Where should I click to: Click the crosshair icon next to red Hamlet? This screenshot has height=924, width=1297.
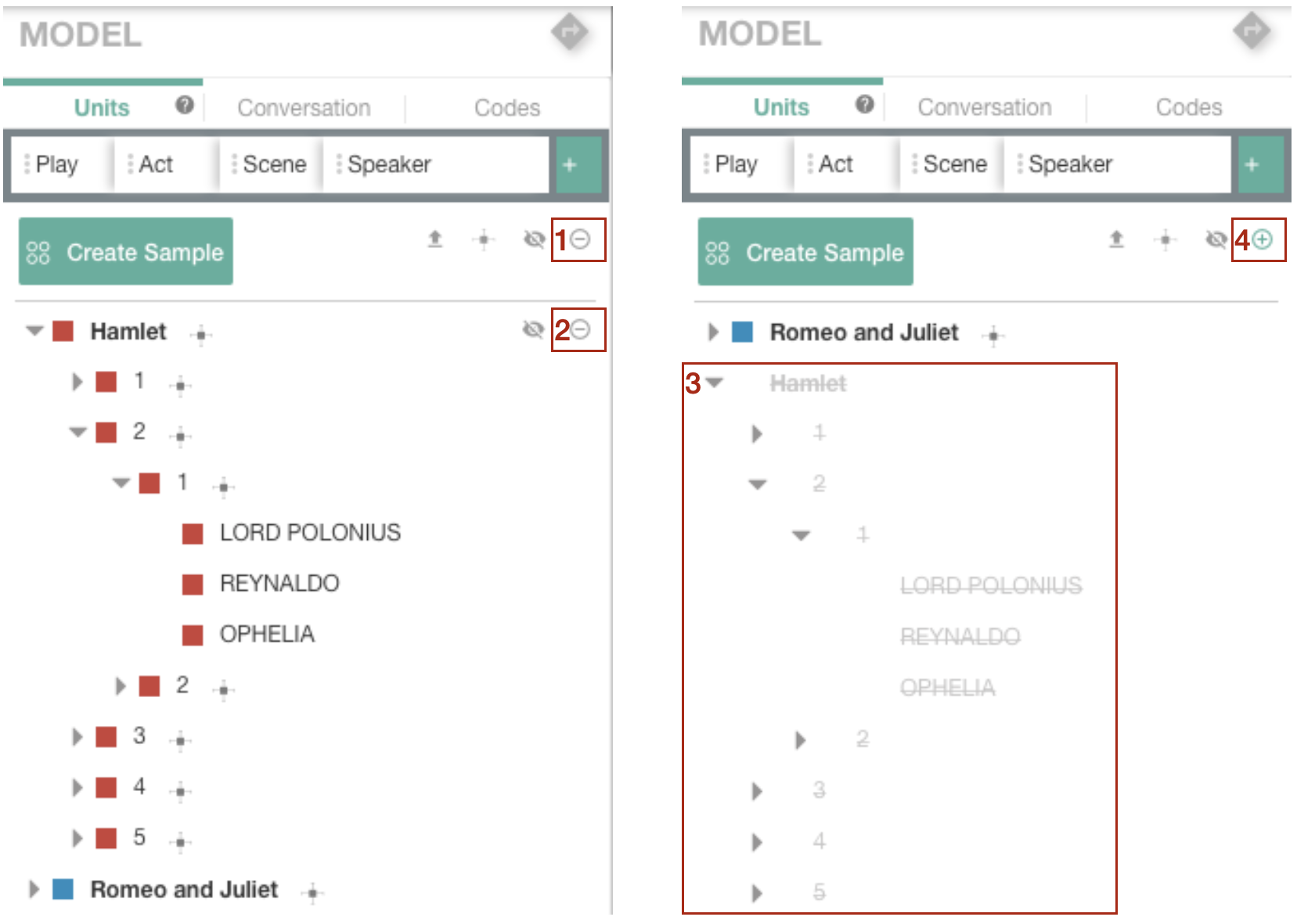pos(201,335)
